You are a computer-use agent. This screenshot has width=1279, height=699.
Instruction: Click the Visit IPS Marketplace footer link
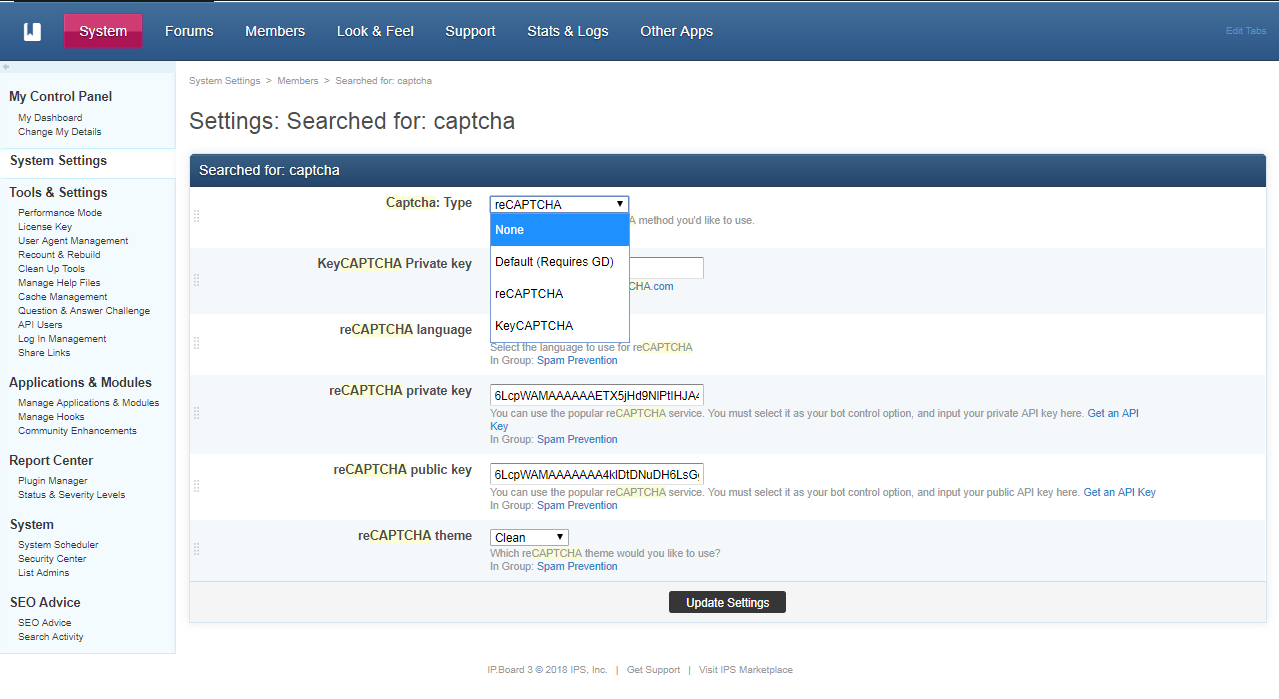tap(746, 670)
